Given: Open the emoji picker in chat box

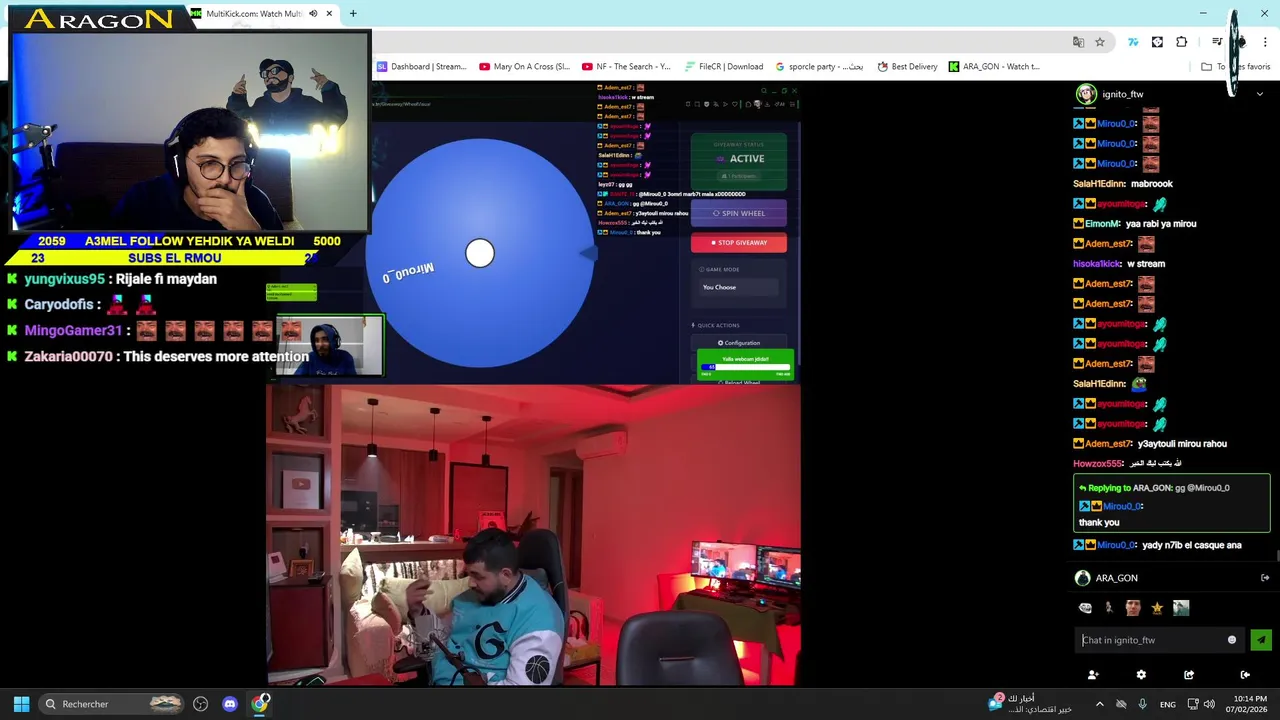Looking at the screenshot, I should pos(1232,640).
